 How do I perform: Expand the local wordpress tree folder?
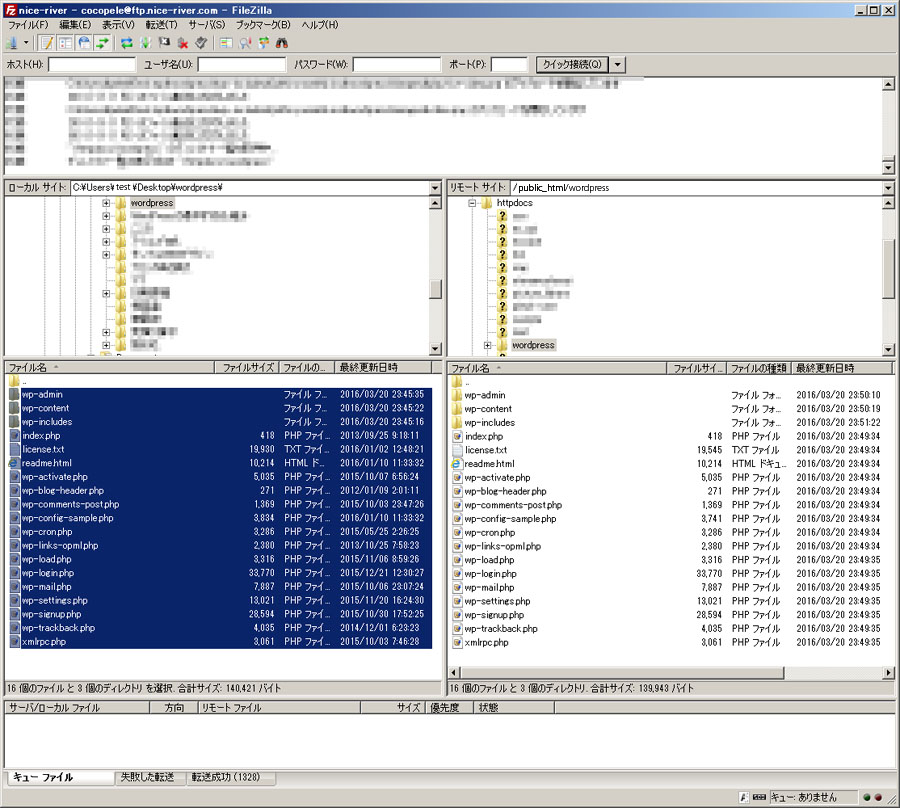[x=106, y=203]
